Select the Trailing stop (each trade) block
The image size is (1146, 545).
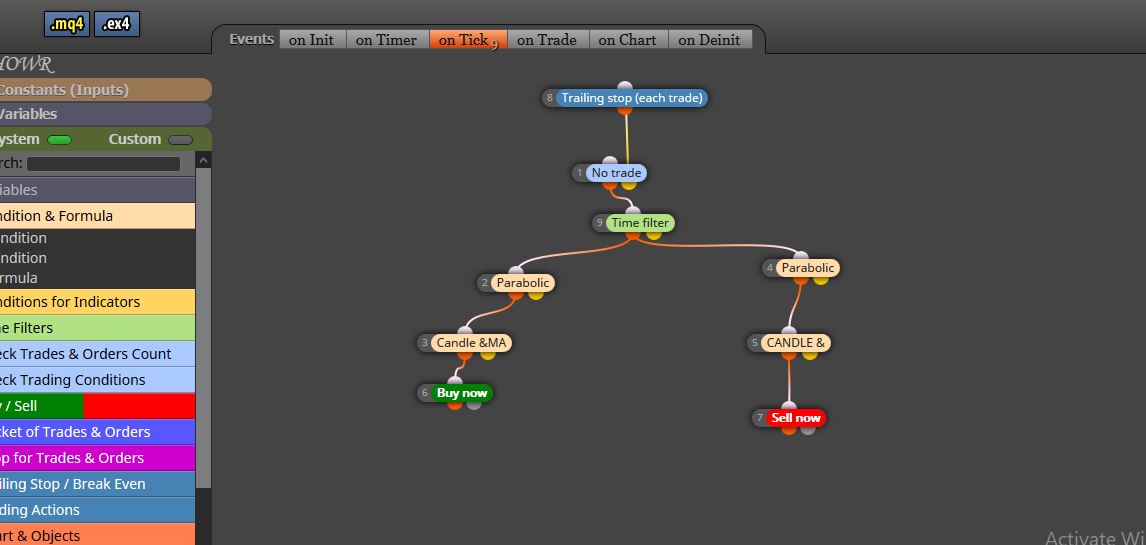(631, 97)
